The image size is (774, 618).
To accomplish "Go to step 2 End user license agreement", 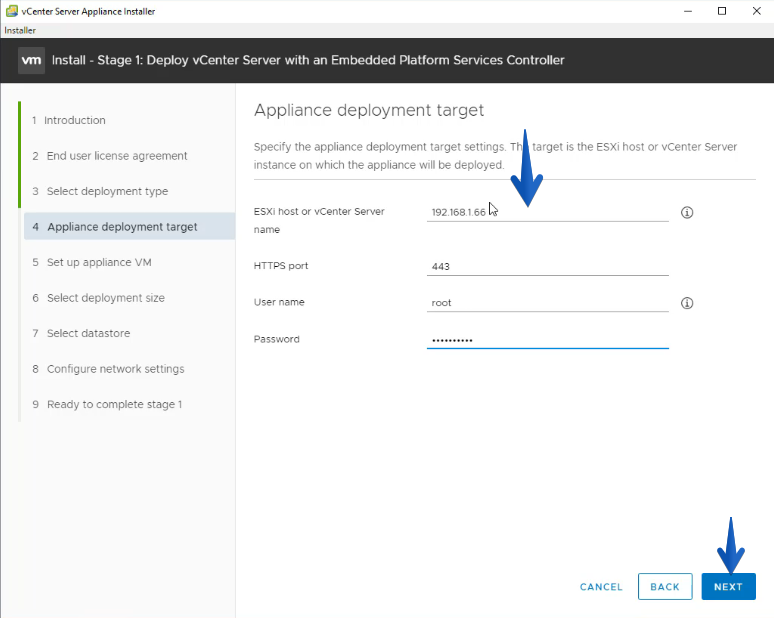I will coord(110,156).
